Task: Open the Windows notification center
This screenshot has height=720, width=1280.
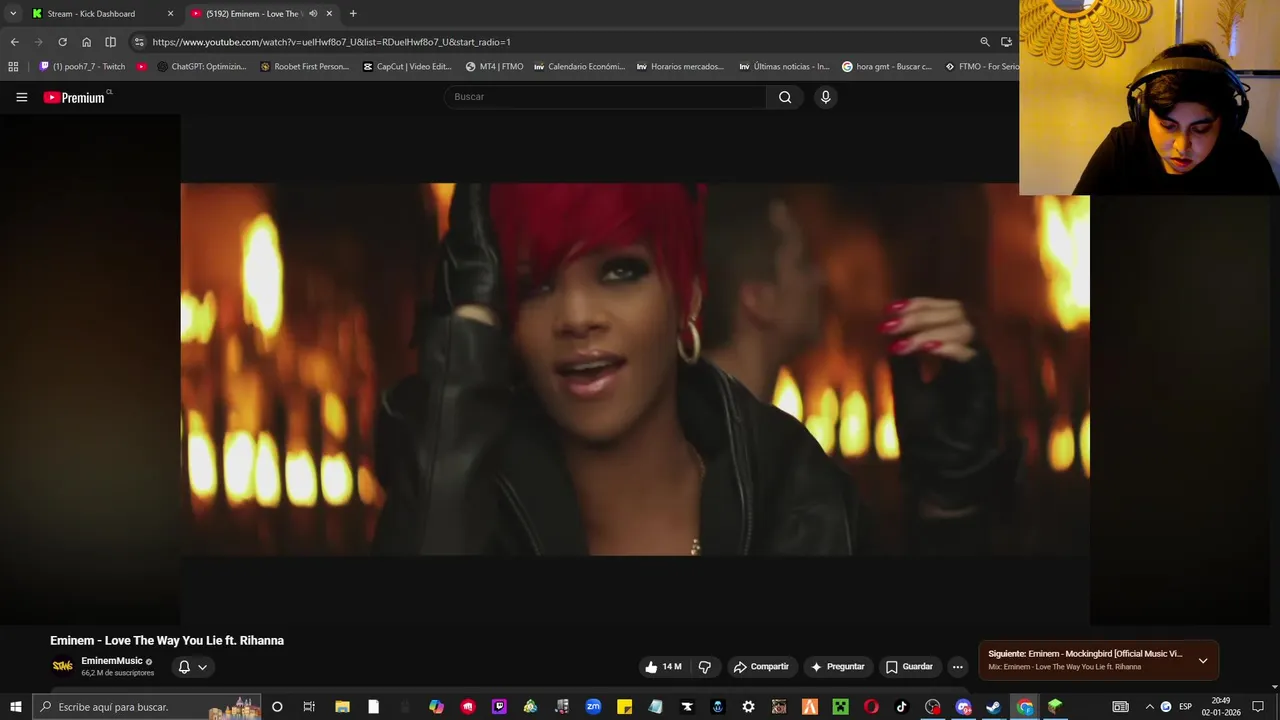Action: point(1258,707)
